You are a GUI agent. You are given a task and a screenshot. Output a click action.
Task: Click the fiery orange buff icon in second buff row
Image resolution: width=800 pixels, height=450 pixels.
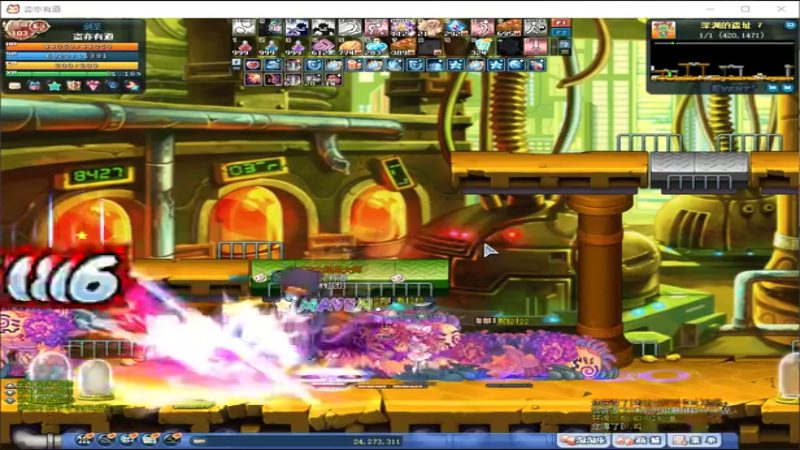click(253, 79)
